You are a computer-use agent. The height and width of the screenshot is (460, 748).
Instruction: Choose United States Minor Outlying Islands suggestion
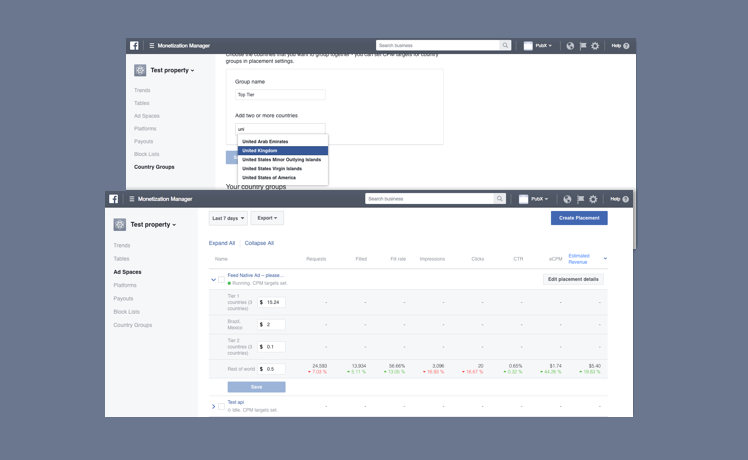point(283,160)
